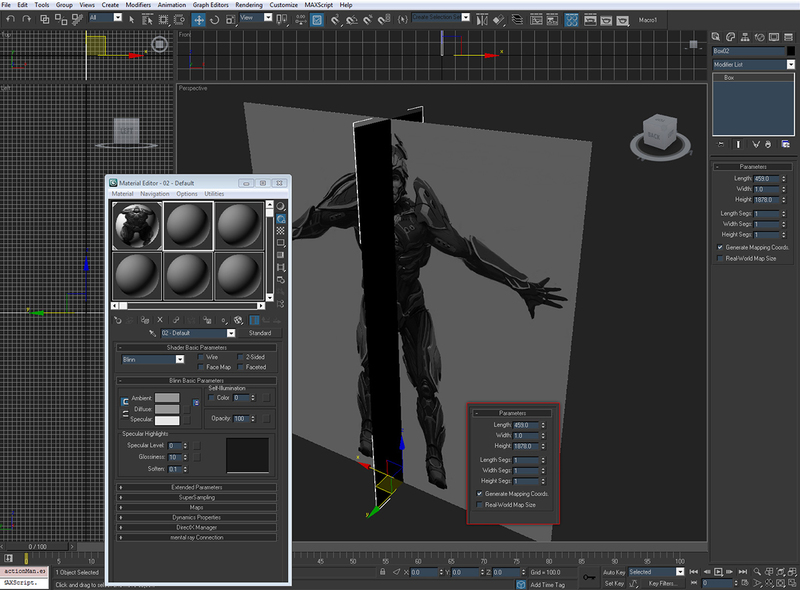Switch to the Modify command panel tab
The width and height of the screenshot is (800, 590).
(731, 37)
